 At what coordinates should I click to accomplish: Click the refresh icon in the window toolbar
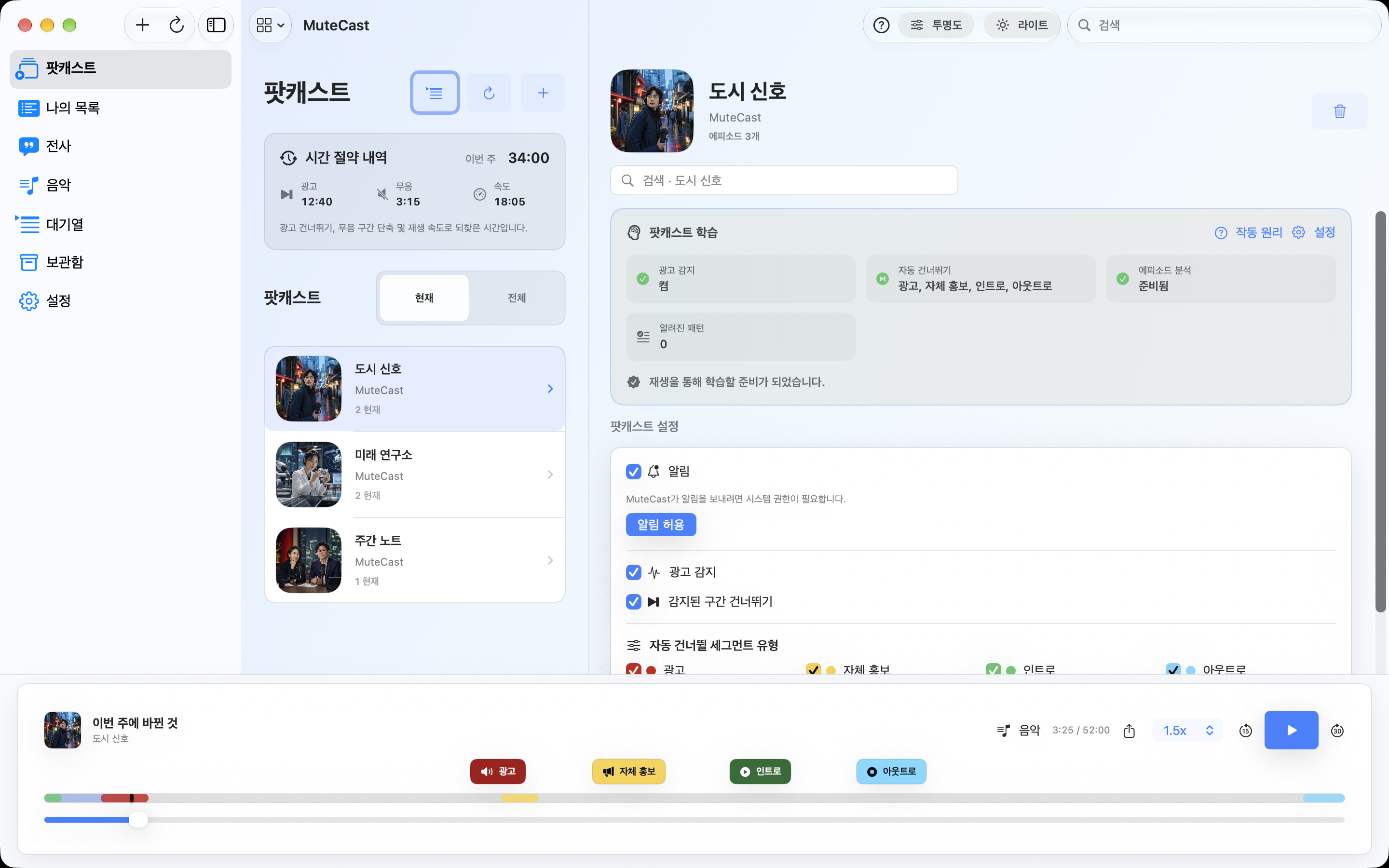pyautogui.click(x=176, y=25)
